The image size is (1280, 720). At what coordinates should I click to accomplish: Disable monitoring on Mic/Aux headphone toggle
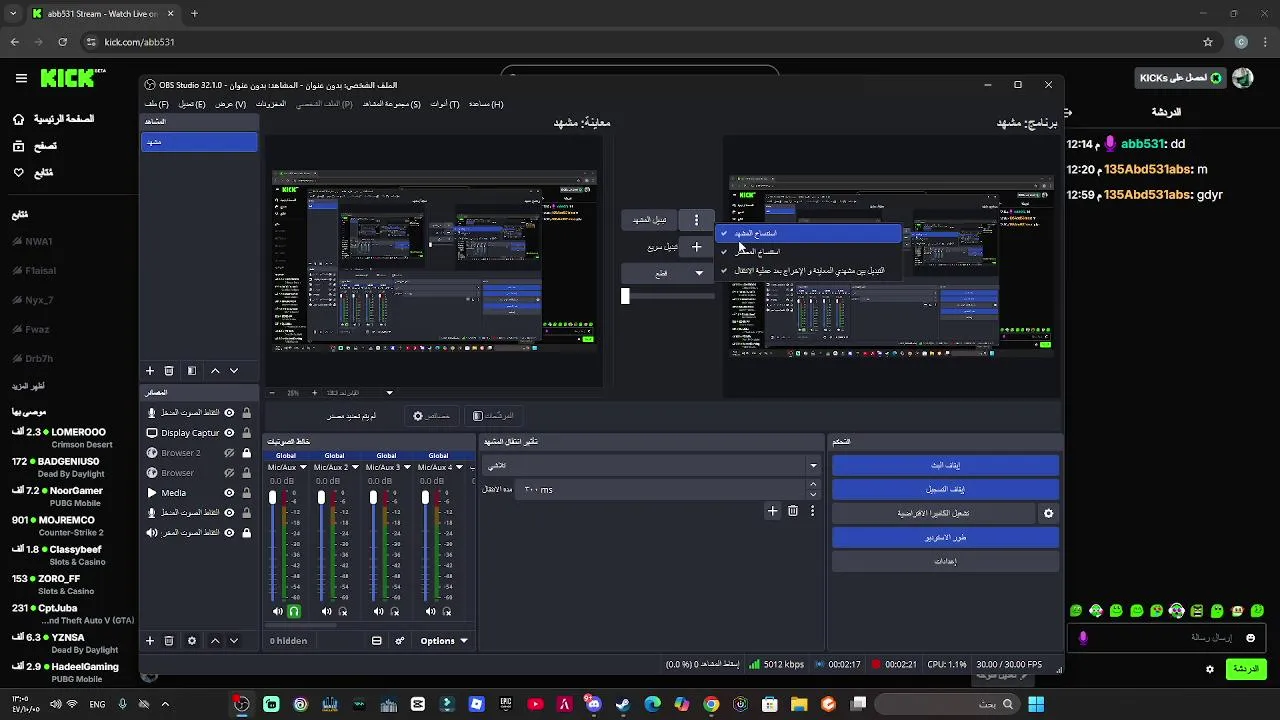click(294, 612)
